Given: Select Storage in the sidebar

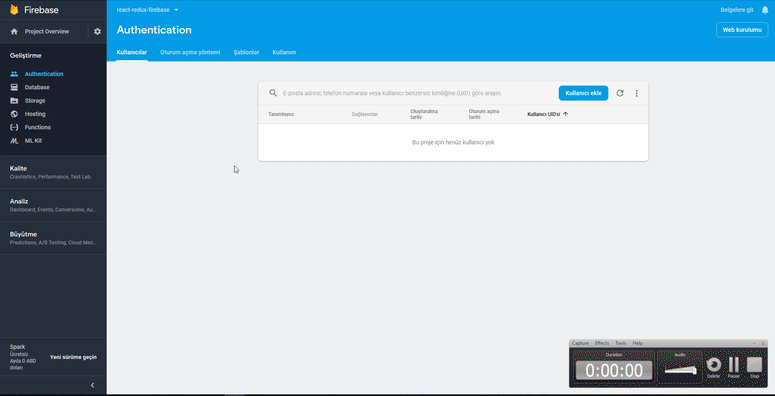Looking at the screenshot, I should (x=35, y=101).
